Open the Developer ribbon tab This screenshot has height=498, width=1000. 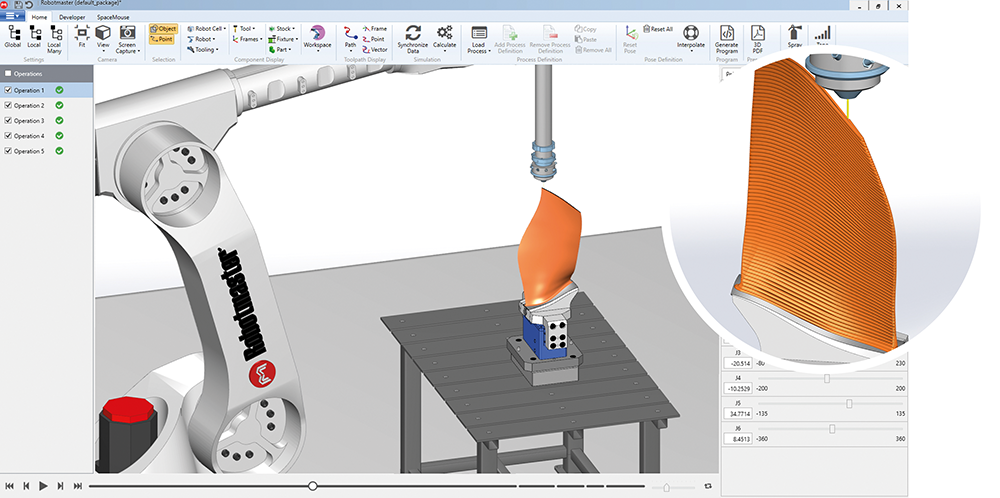72,17
